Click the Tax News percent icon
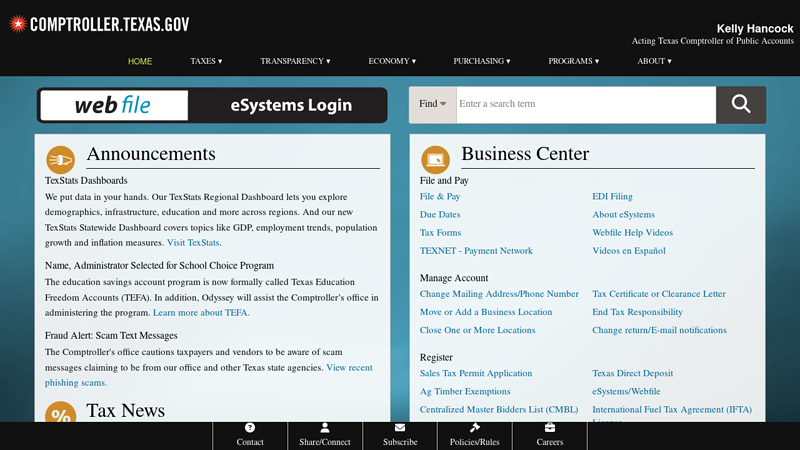Screen dimensions: 800x450 61,415
